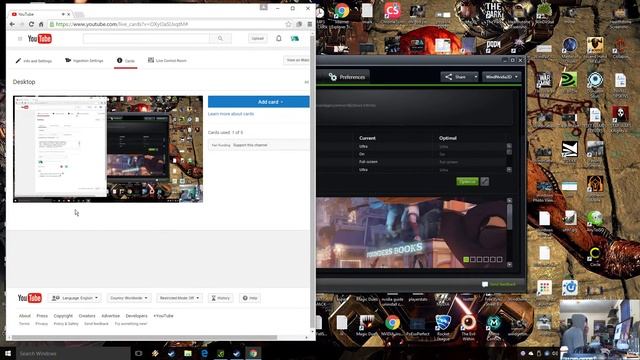The width and height of the screenshot is (640, 360).
Task: Open the Live Control Room tab
Action: (x=167, y=60)
